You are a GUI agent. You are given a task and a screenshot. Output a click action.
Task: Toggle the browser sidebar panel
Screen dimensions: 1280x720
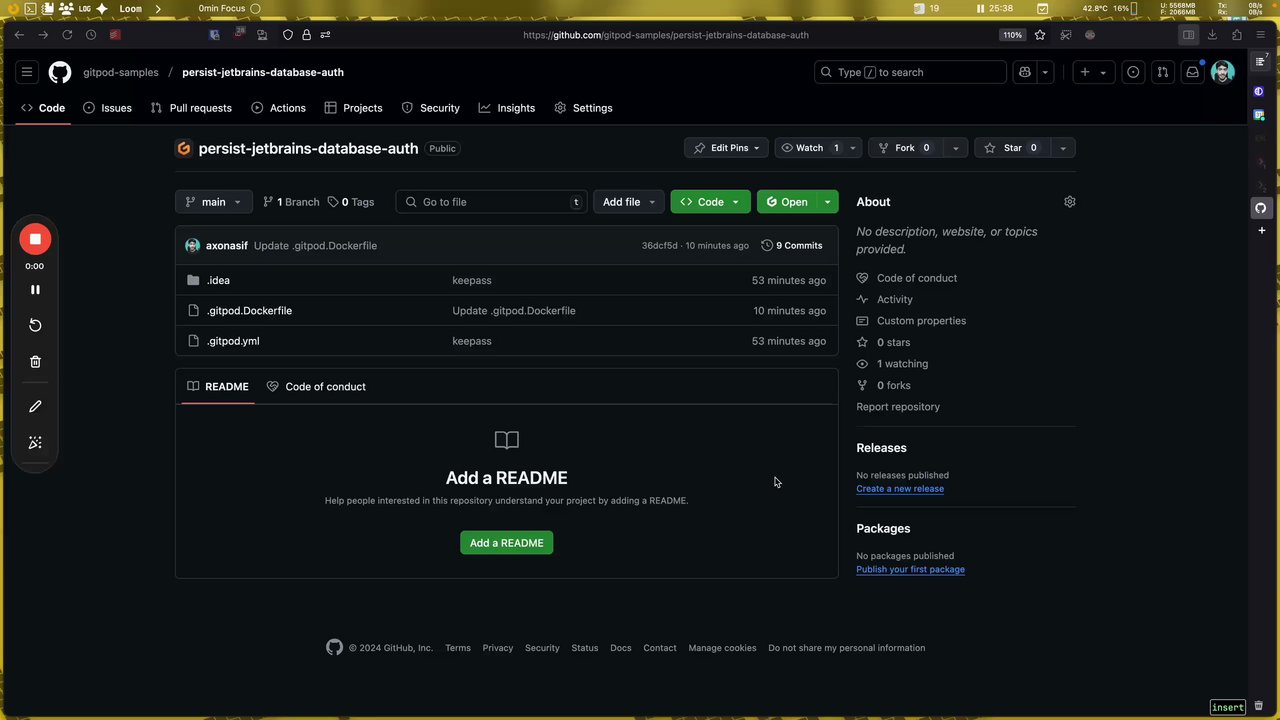coord(1188,35)
